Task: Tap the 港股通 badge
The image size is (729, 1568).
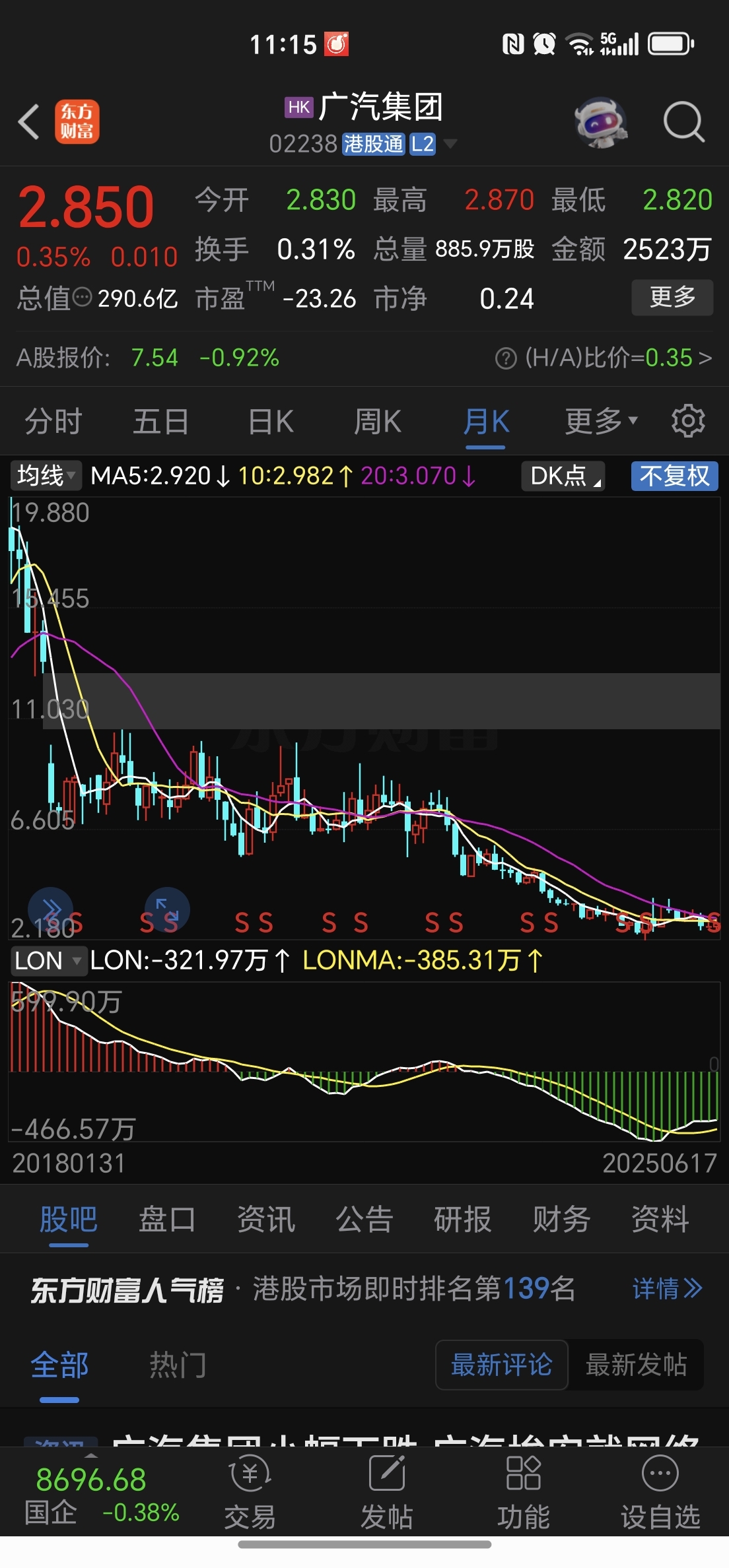Action: point(373,144)
